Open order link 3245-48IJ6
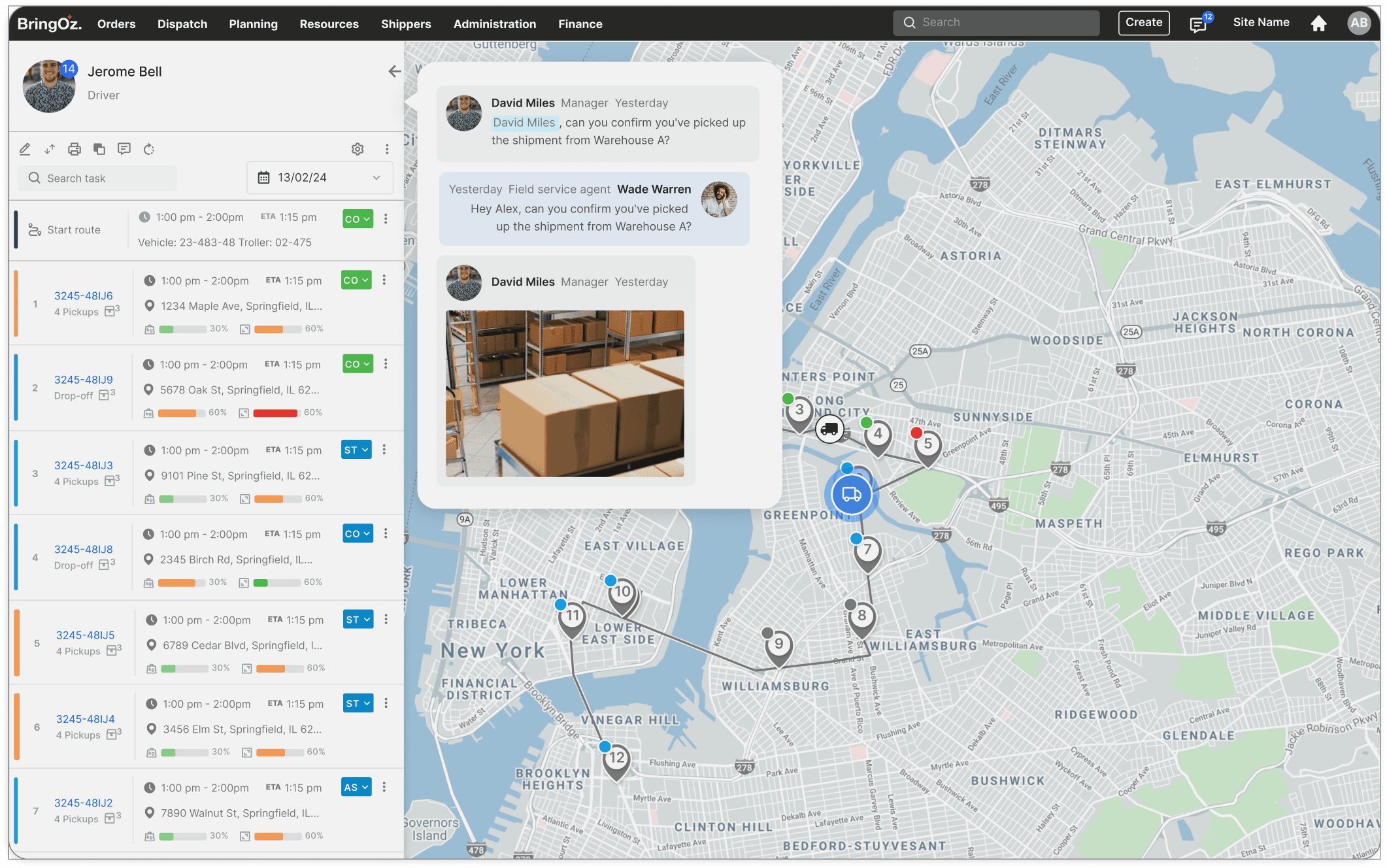Image resolution: width=1387 pixels, height=868 pixels. pyautogui.click(x=84, y=295)
